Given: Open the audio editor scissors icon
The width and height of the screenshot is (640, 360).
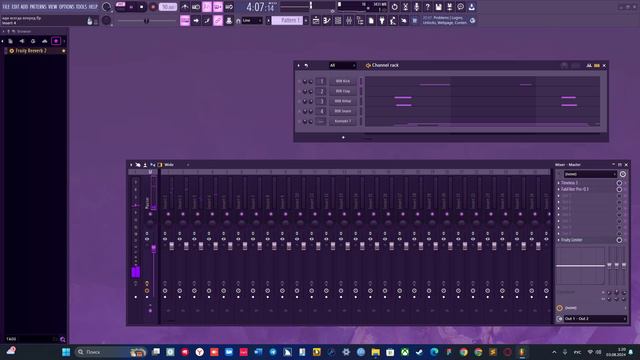Looking at the screenshot, I should [405, 7].
